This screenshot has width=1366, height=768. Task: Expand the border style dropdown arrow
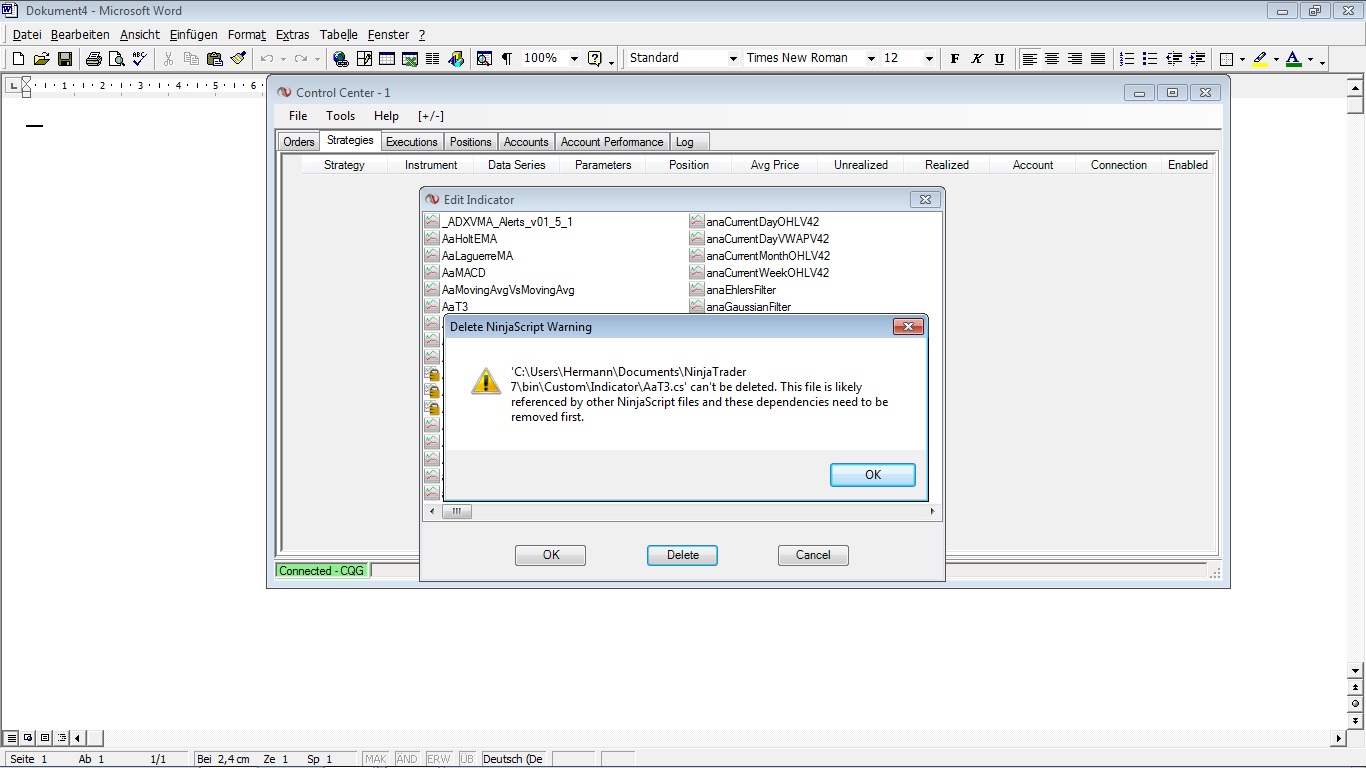coord(1242,59)
